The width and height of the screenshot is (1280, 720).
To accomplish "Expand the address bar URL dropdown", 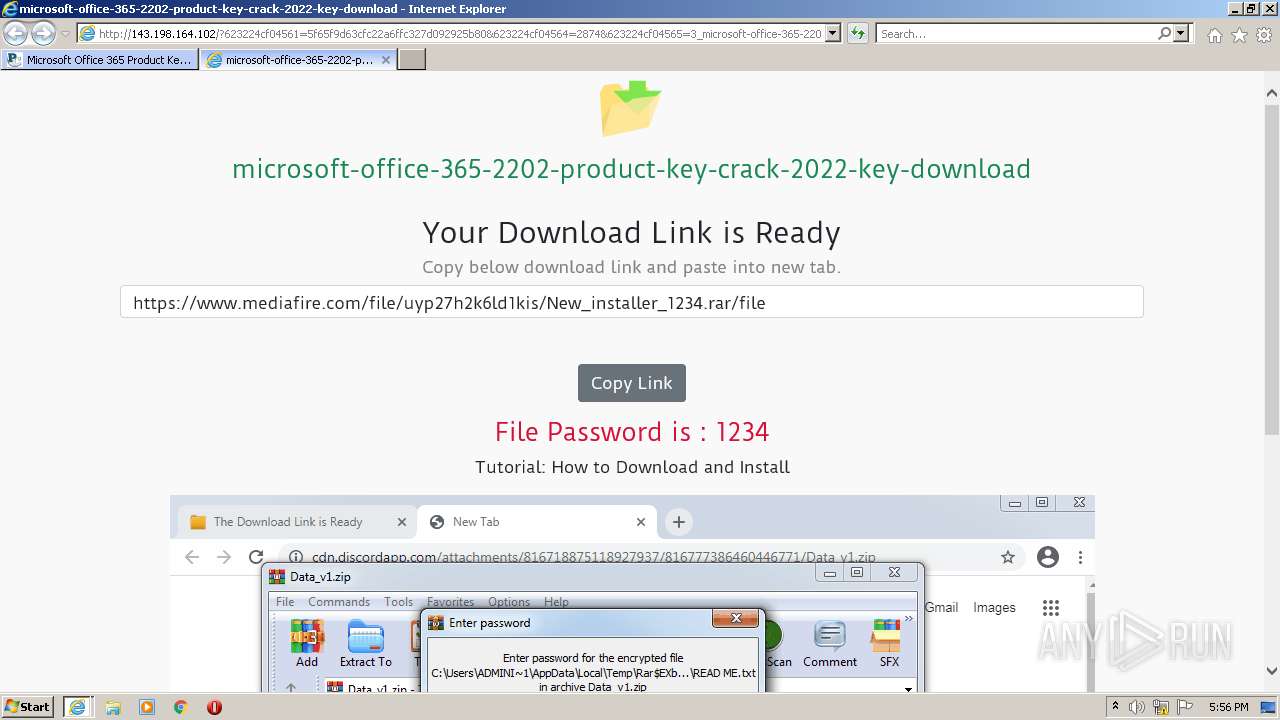I will [x=833, y=34].
